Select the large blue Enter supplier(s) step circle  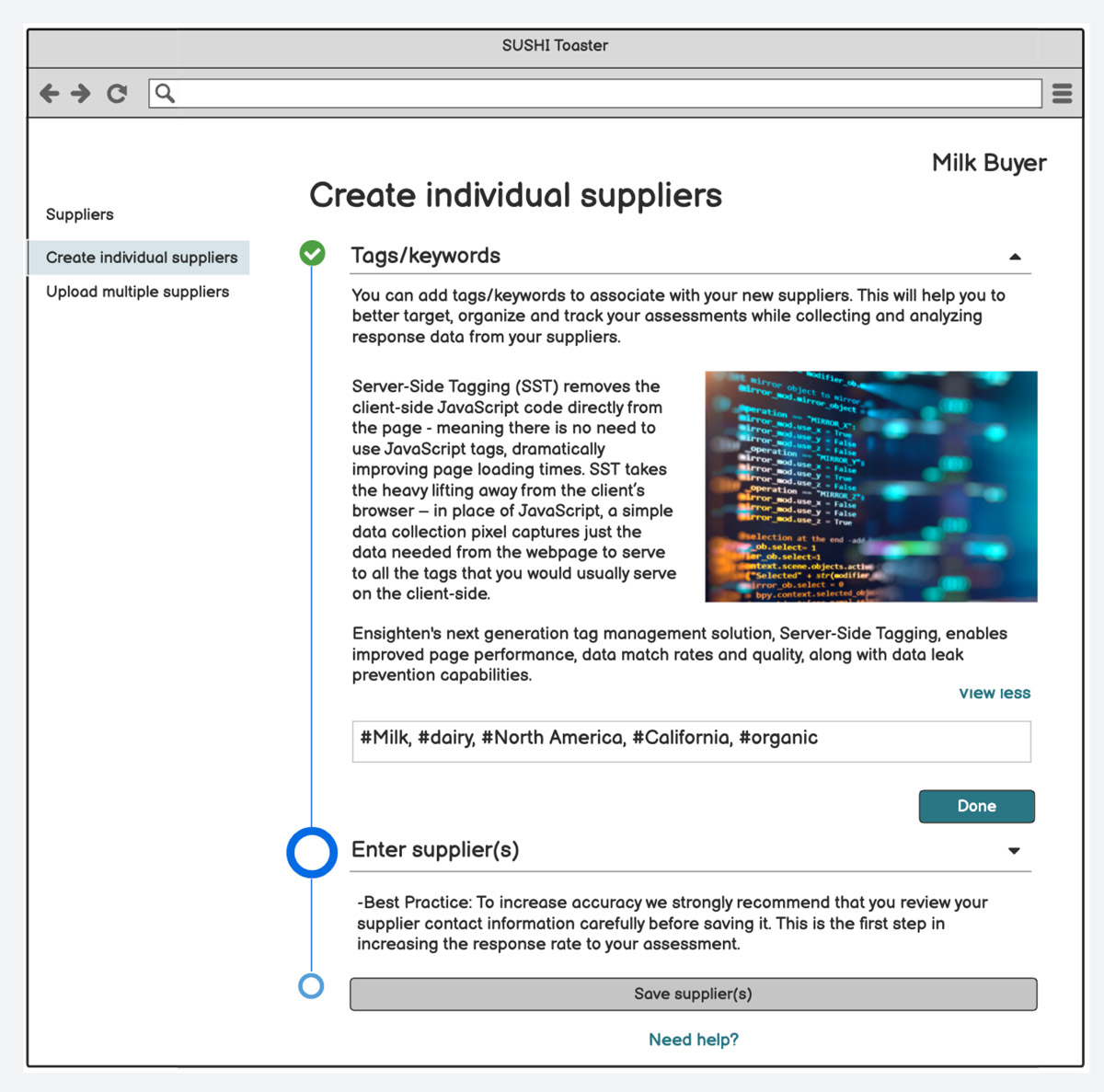pyautogui.click(x=312, y=852)
